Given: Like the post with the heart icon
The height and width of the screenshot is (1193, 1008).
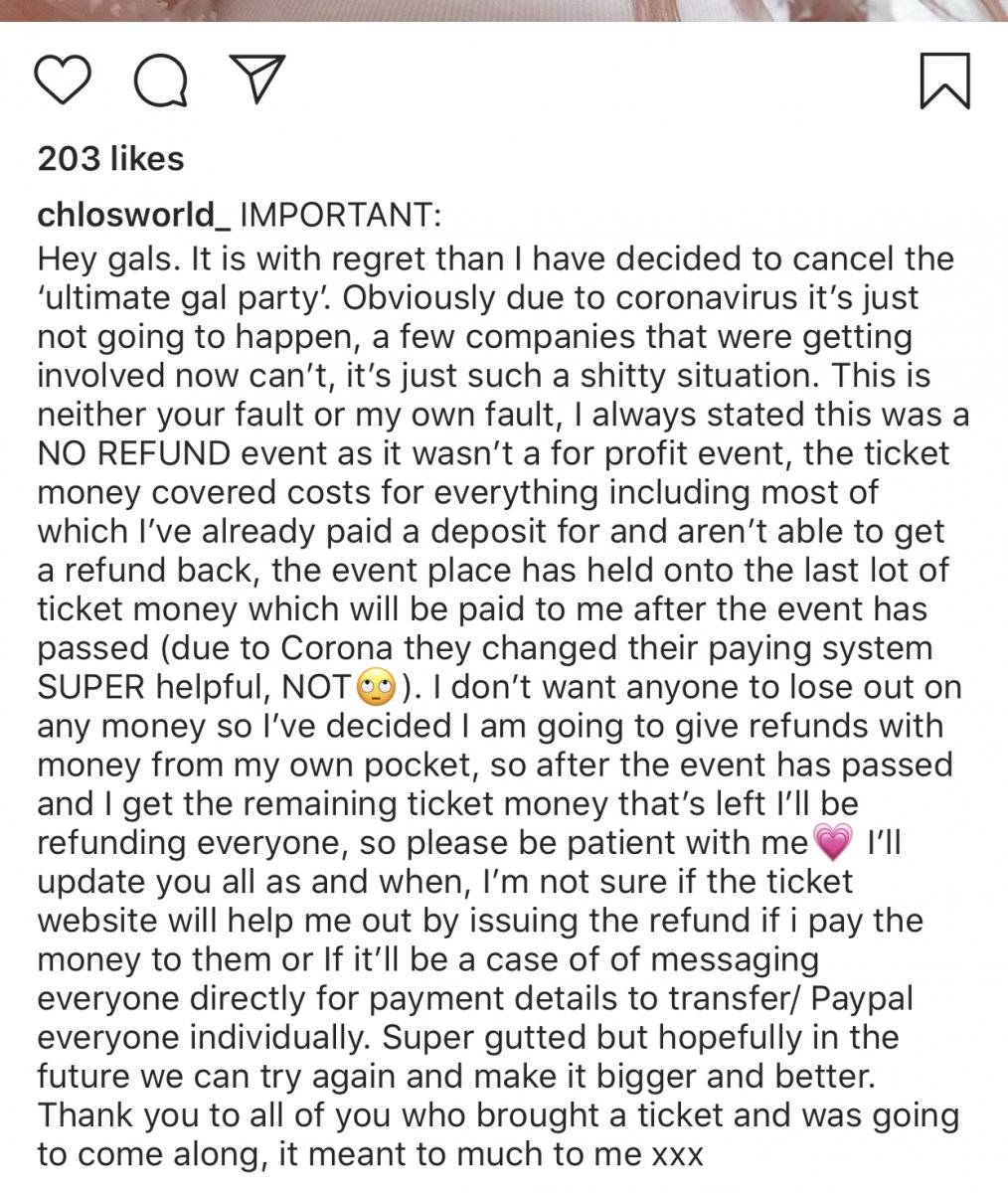Looking at the screenshot, I should pyautogui.click(x=63, y=81).
